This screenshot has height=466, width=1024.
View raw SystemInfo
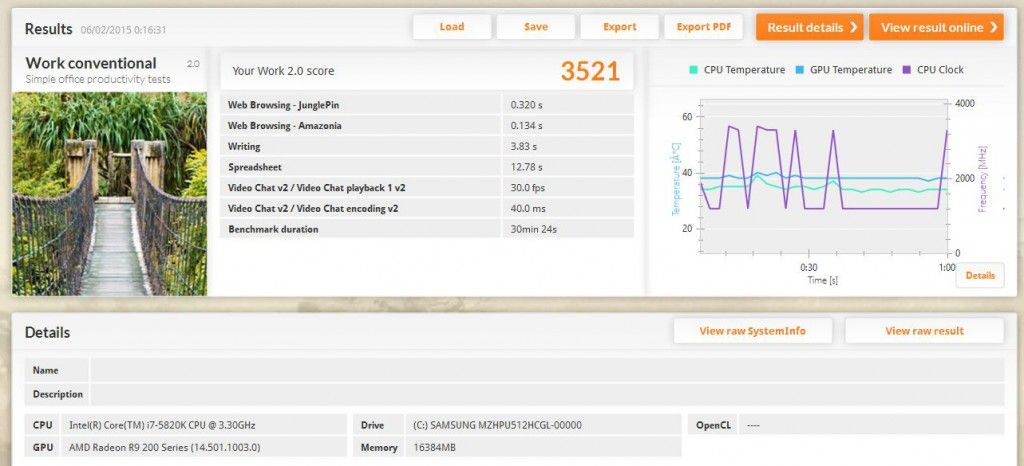coord(752,331)
